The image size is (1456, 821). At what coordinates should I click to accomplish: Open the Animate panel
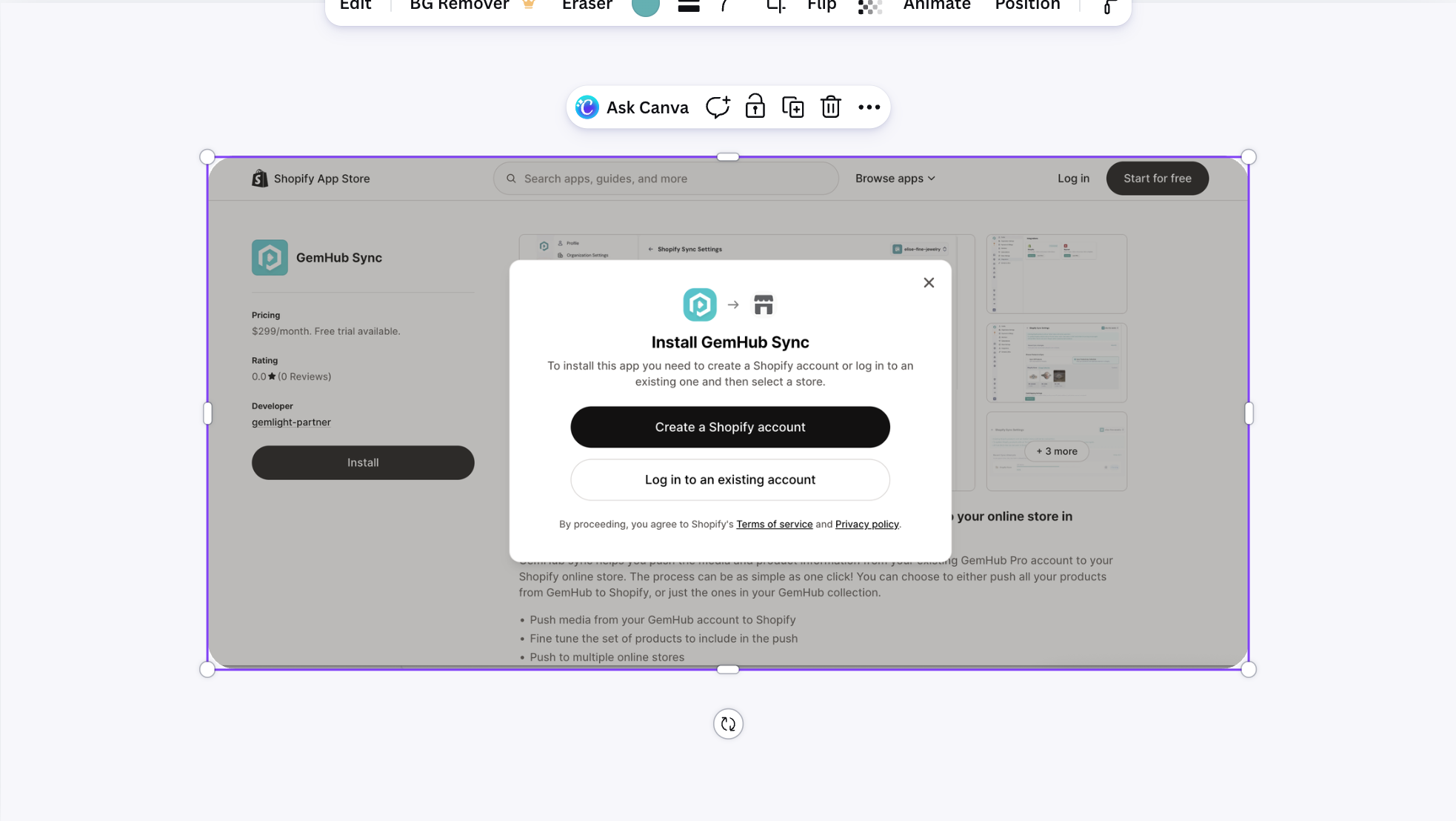pos(937,6)
